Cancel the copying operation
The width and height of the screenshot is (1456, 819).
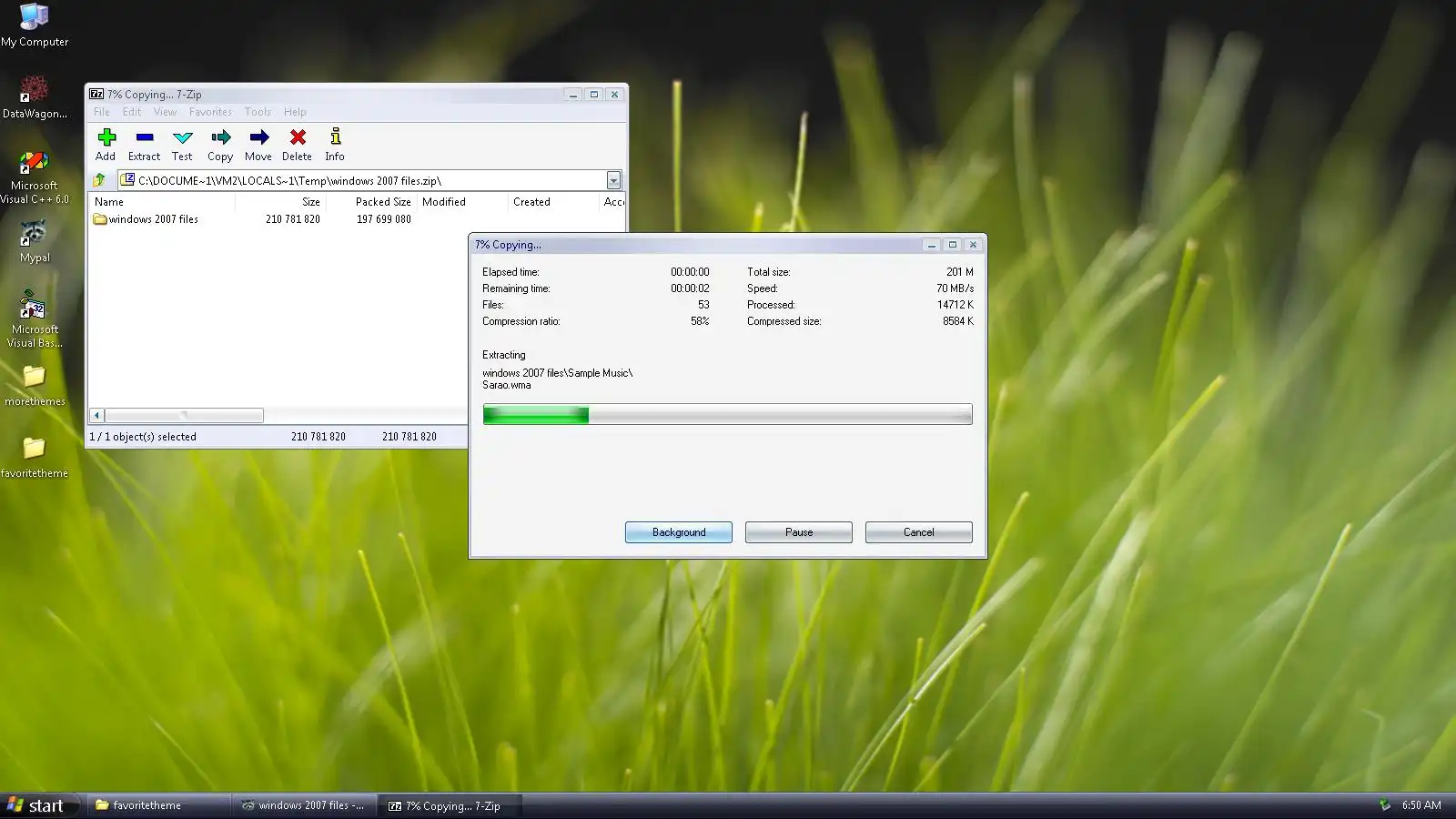pyautogui.click(x=919, y=532)
